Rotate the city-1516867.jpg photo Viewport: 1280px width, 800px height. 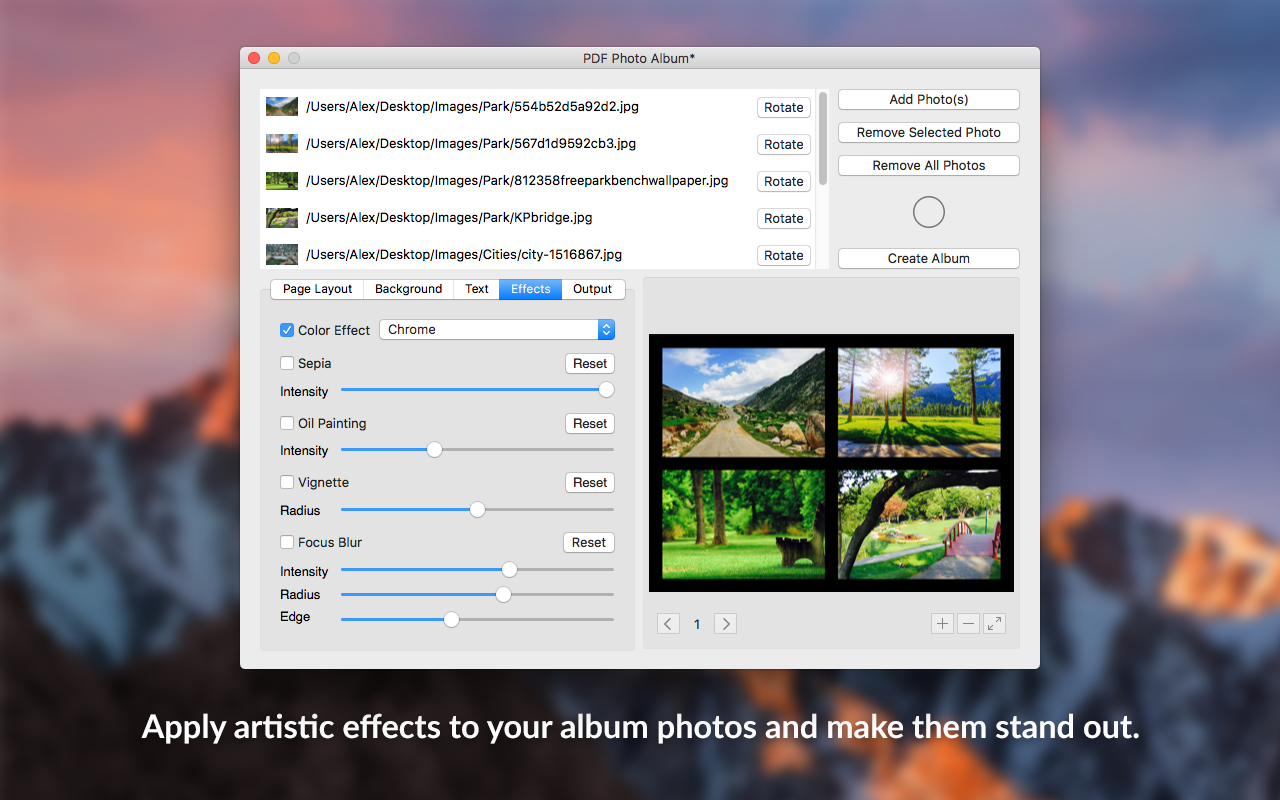784,255
